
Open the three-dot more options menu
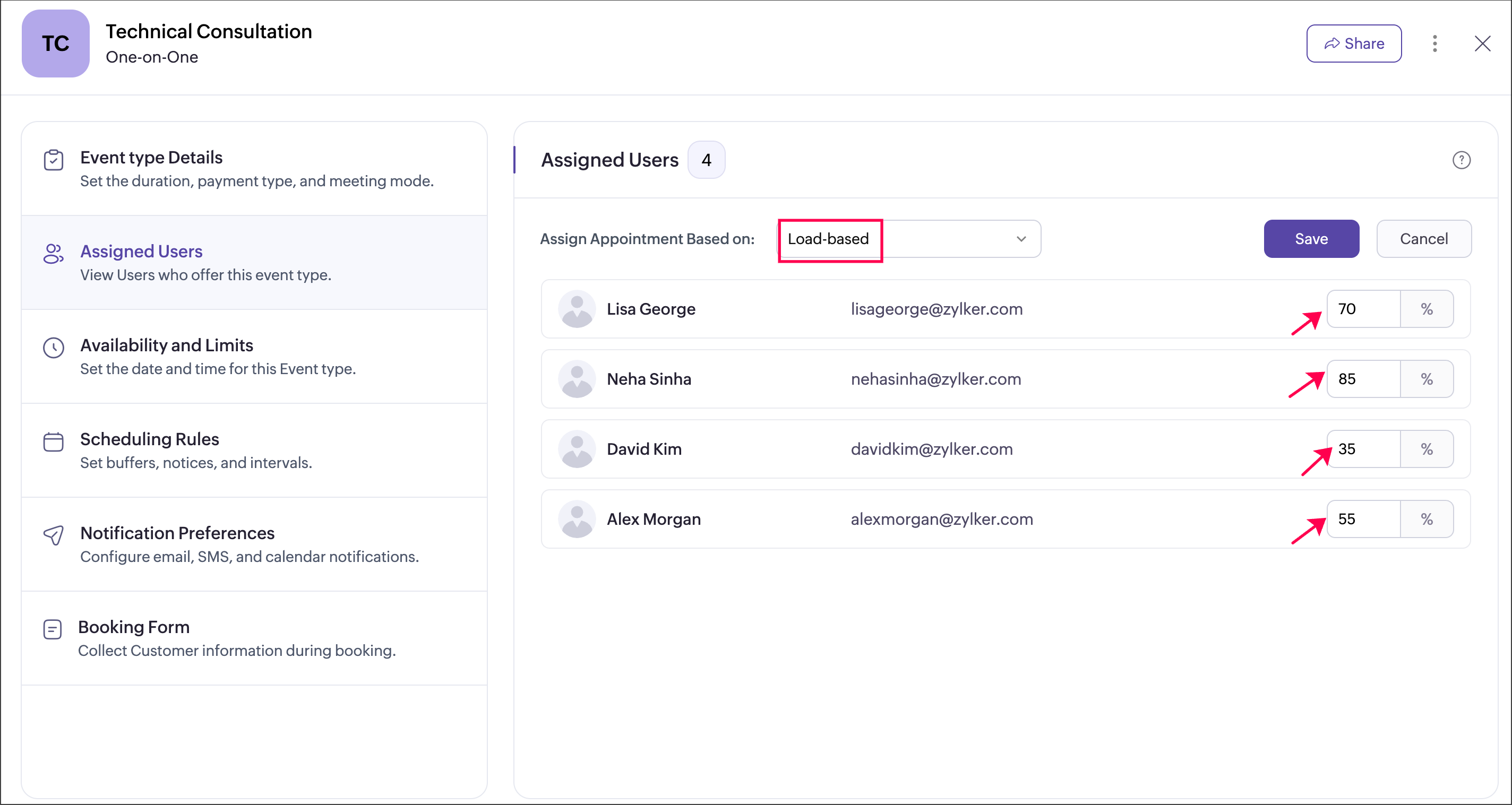tap(1434, 44)
